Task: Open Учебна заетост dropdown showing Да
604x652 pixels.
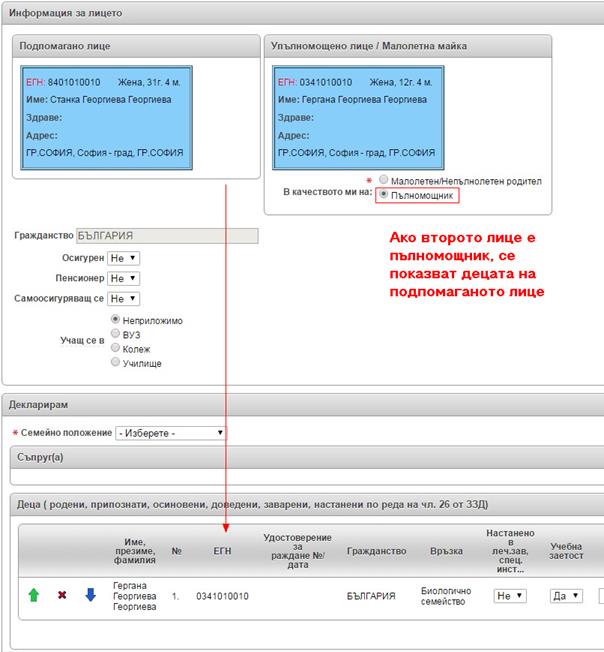Action: tap(566, 596)
